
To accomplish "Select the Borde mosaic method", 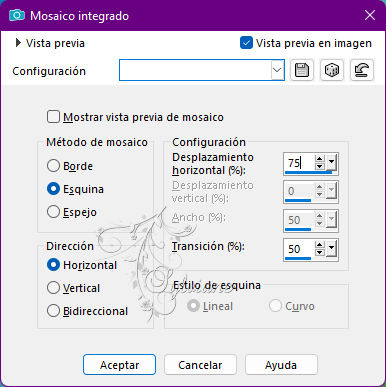I will pyautogui.click(x=53, y=166).
